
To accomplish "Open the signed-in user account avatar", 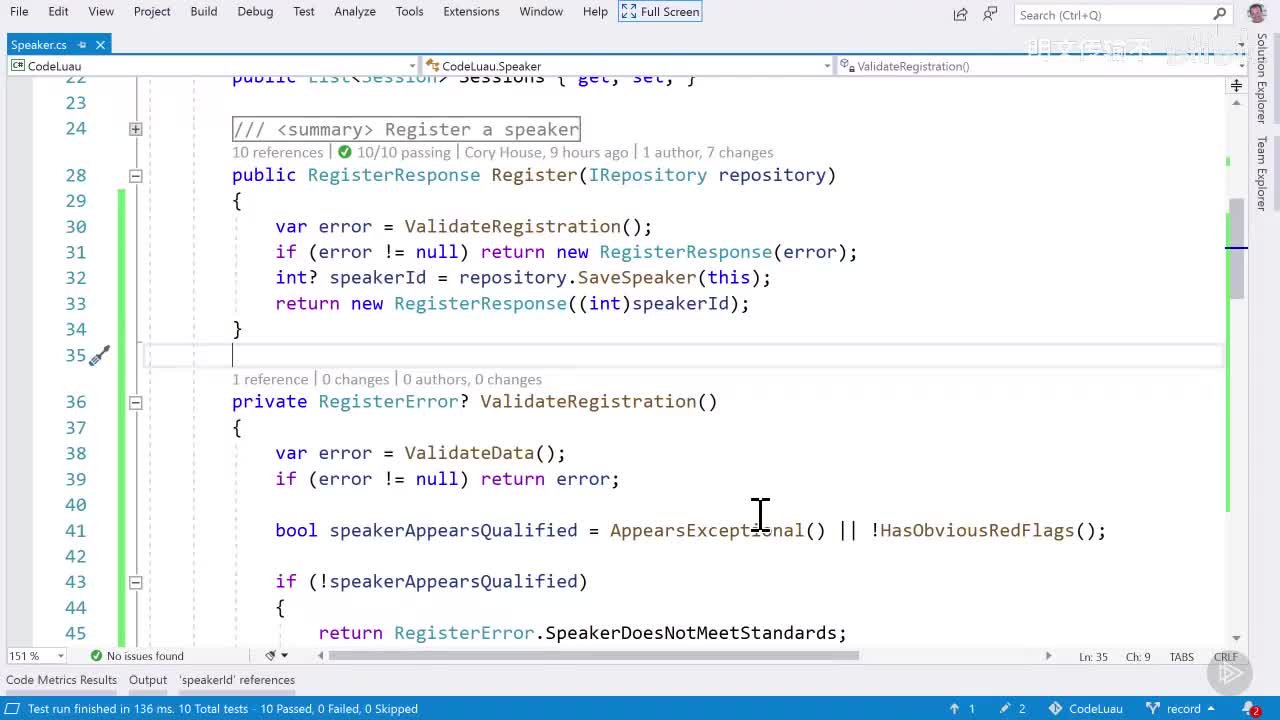I will point(1257,13).
